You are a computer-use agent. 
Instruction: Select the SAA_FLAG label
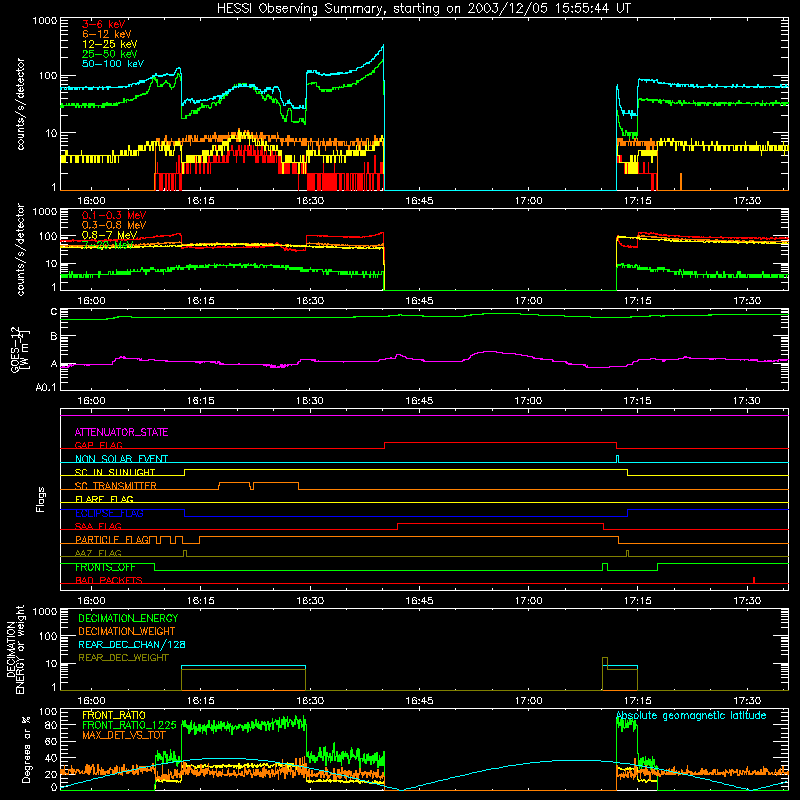98,526
